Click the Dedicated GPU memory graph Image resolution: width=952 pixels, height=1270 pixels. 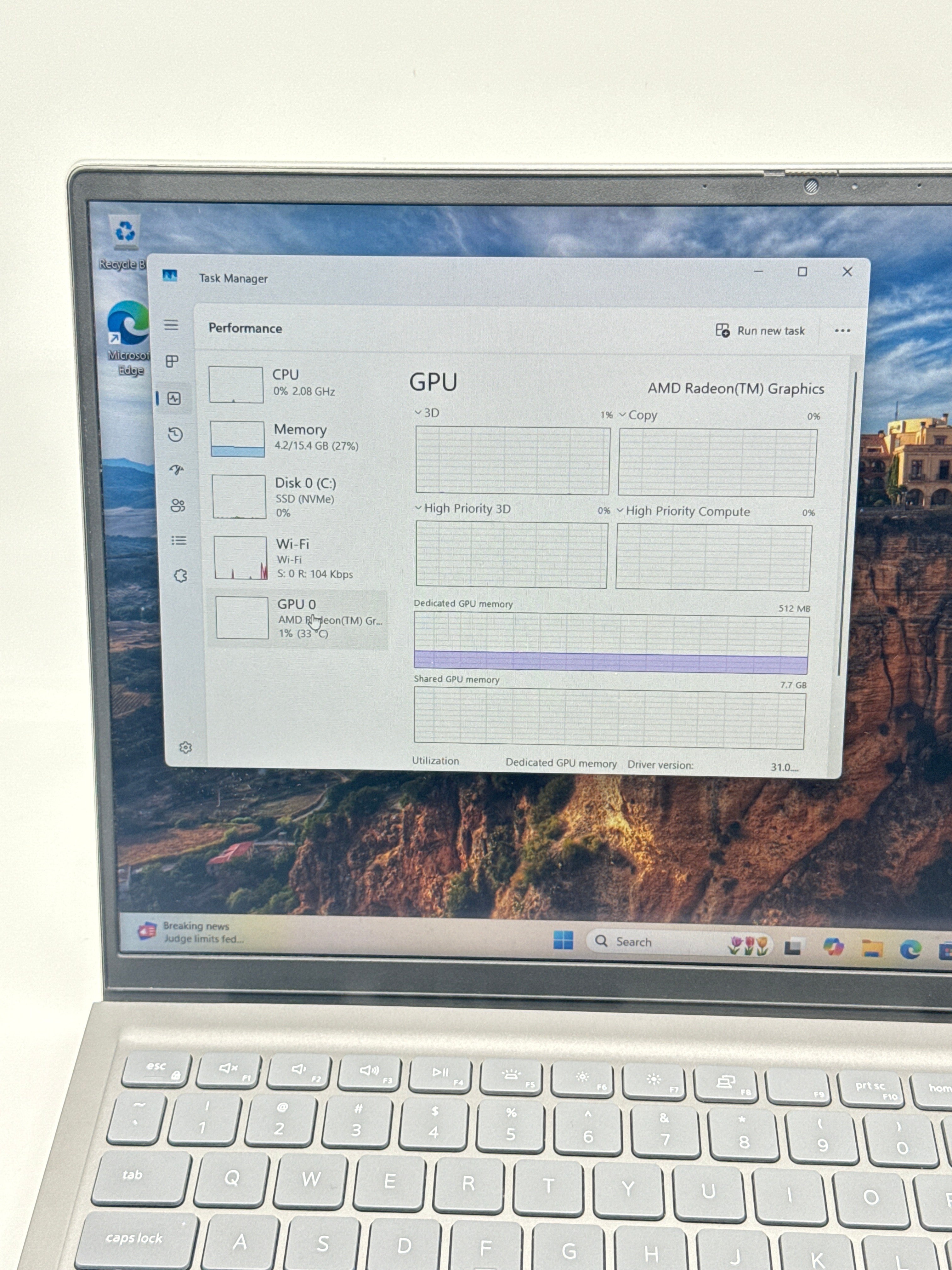(x=611, y=643)
